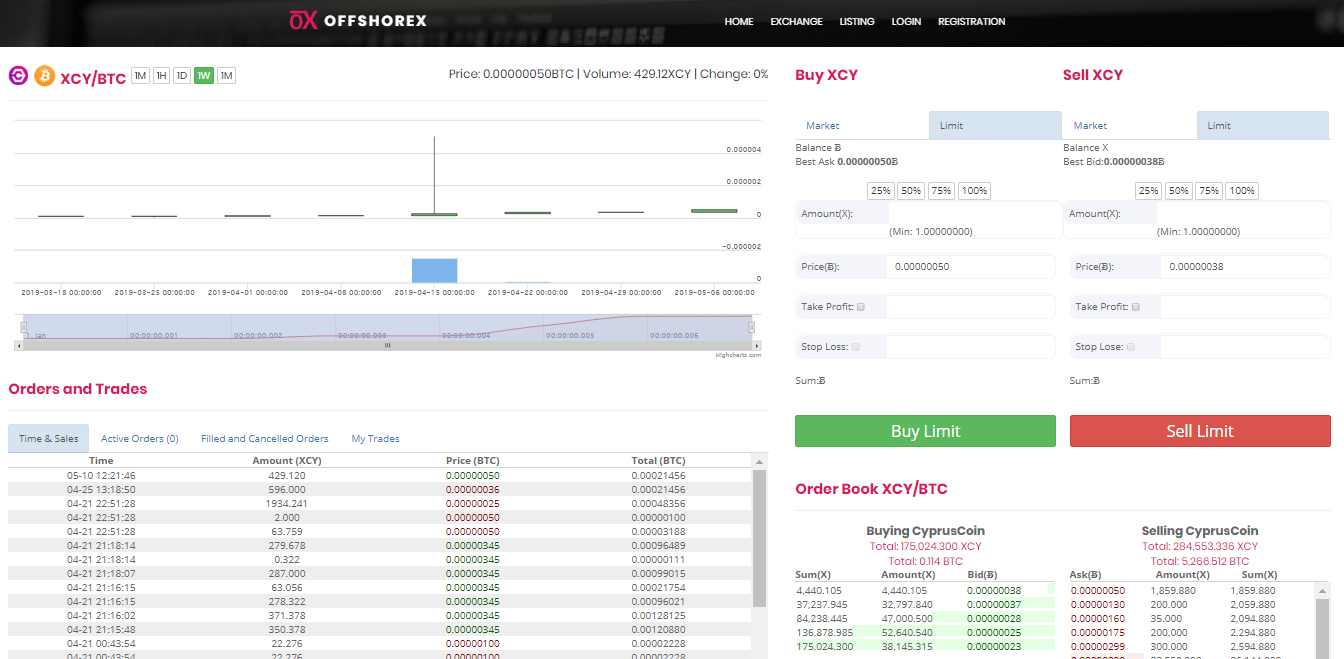Click the chart navigator's left scroll arrow
This screenshot has height=659, width=1344.
[18, 345]
